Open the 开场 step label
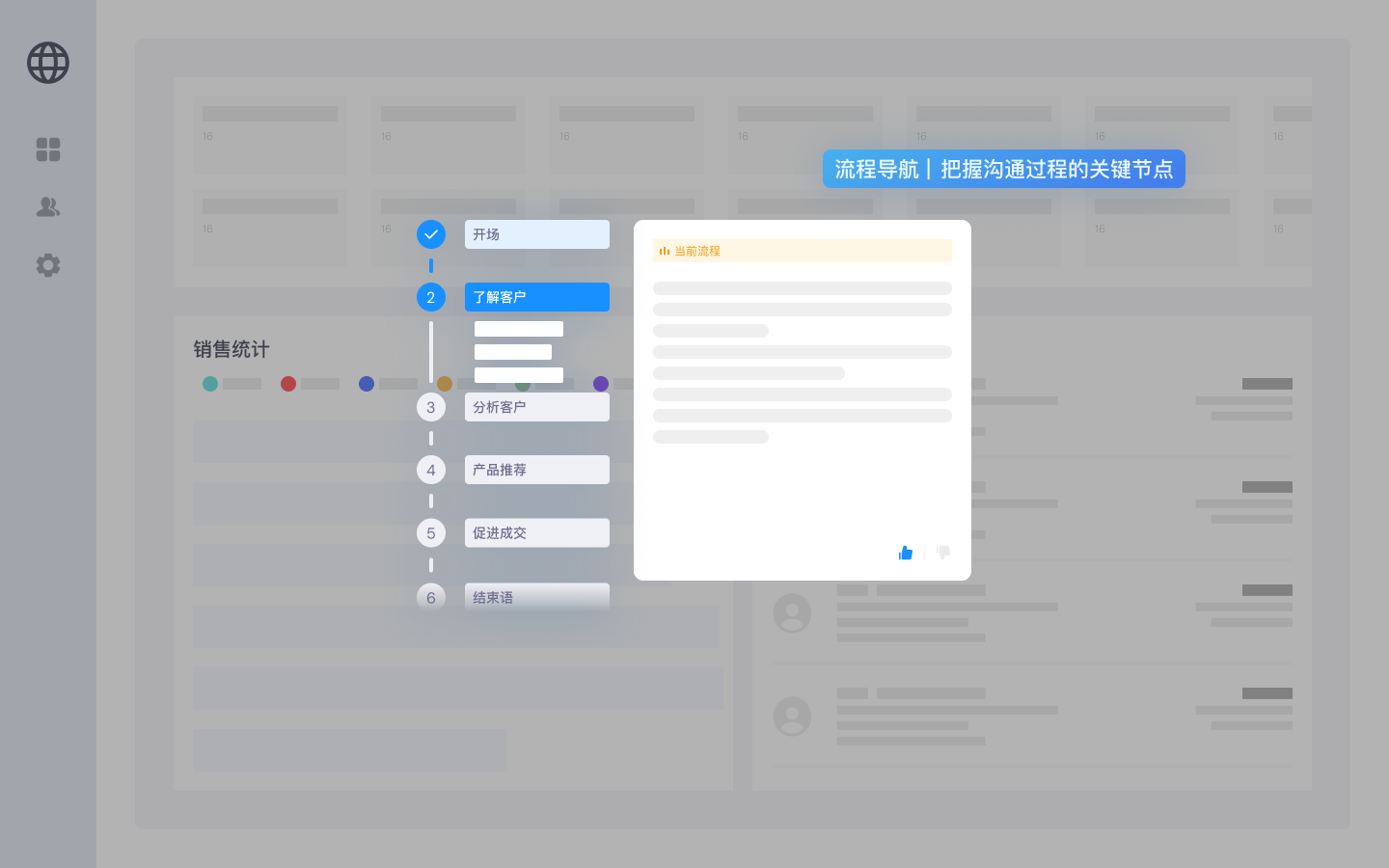This screenshot has height=868, width=1389. tap(537, 234)
